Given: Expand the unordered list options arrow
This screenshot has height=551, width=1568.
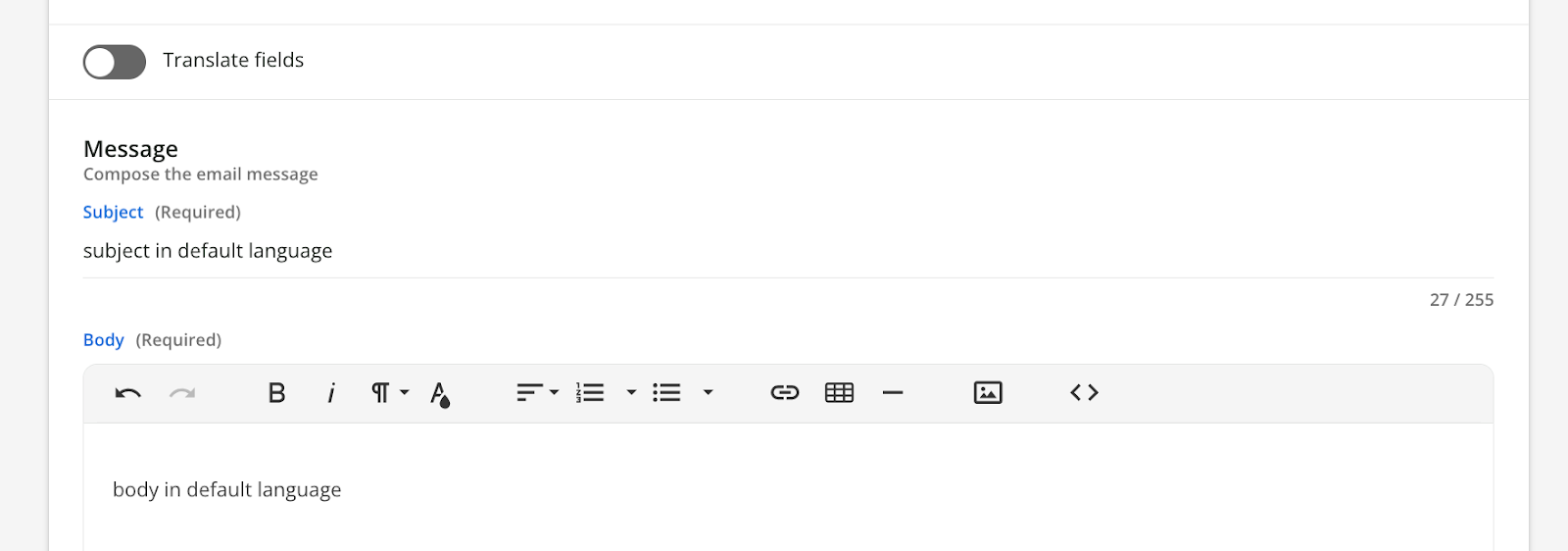Looking at the screenshot, I should [x=708, y=393].
